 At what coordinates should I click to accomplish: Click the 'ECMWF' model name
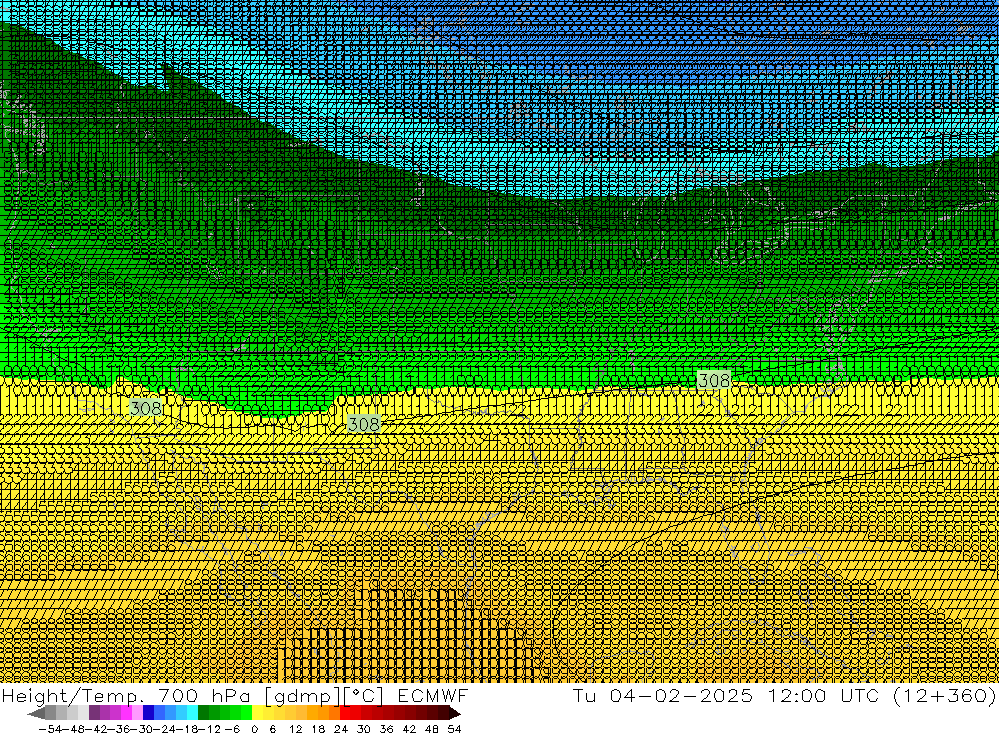pos(432,696)
